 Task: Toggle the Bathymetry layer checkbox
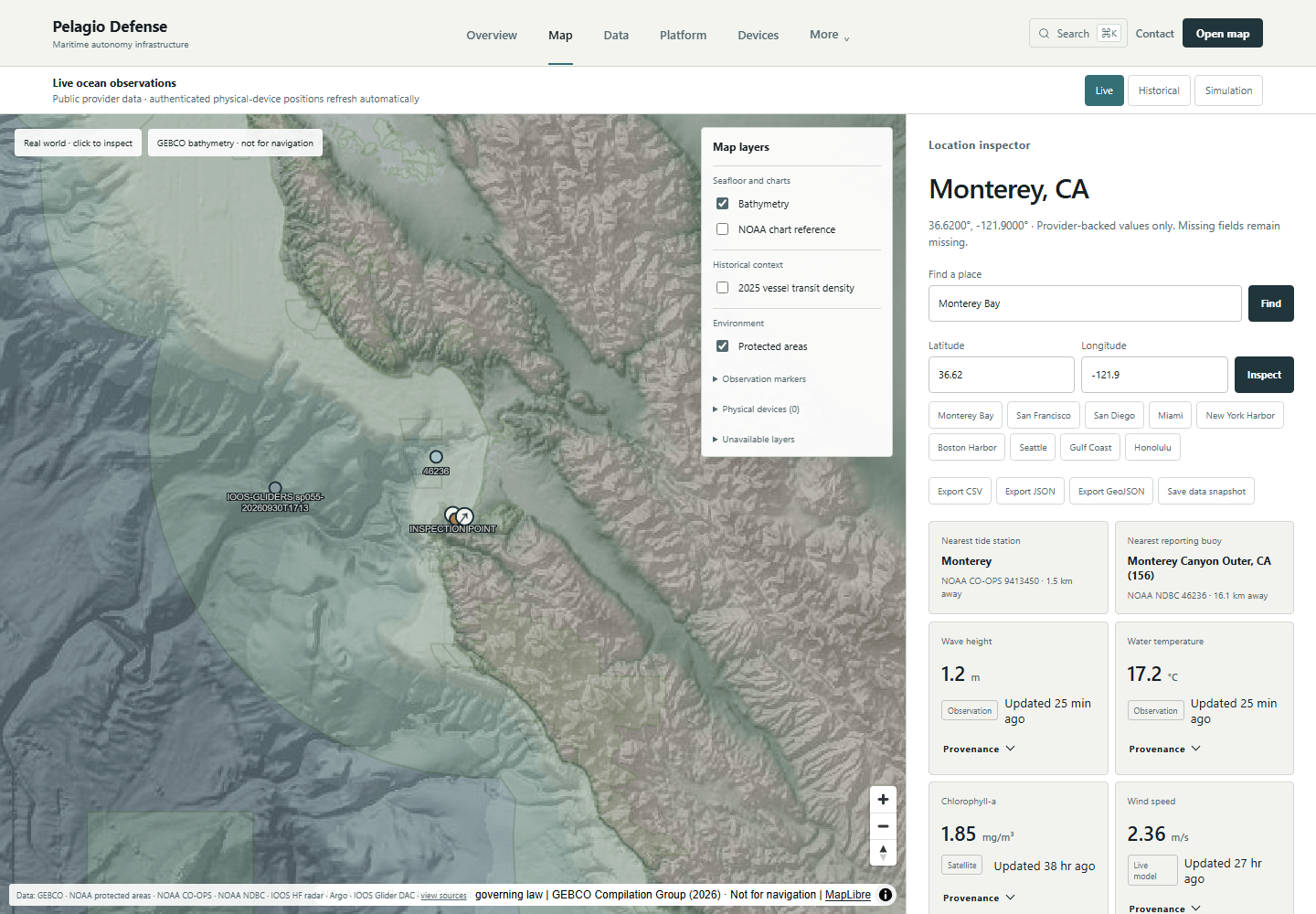point(722,204)
